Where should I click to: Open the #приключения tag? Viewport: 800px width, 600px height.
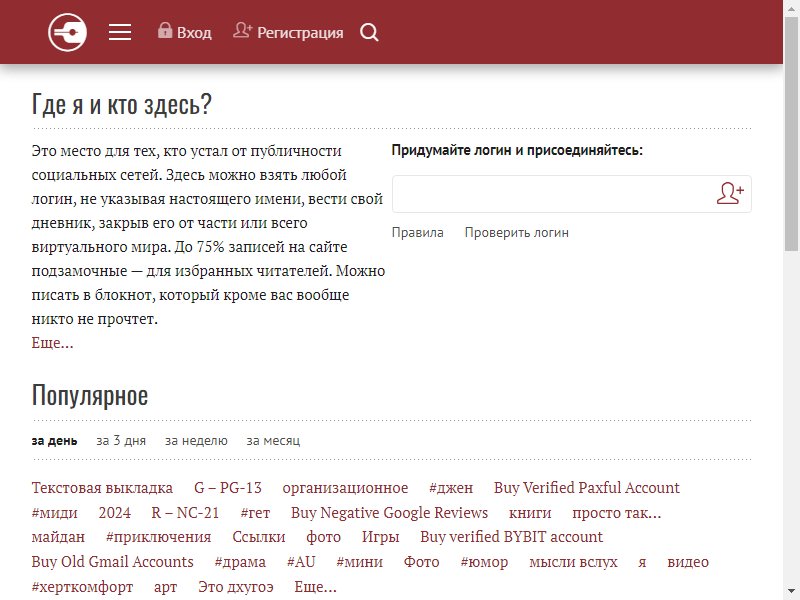click(x=159, y=537)
